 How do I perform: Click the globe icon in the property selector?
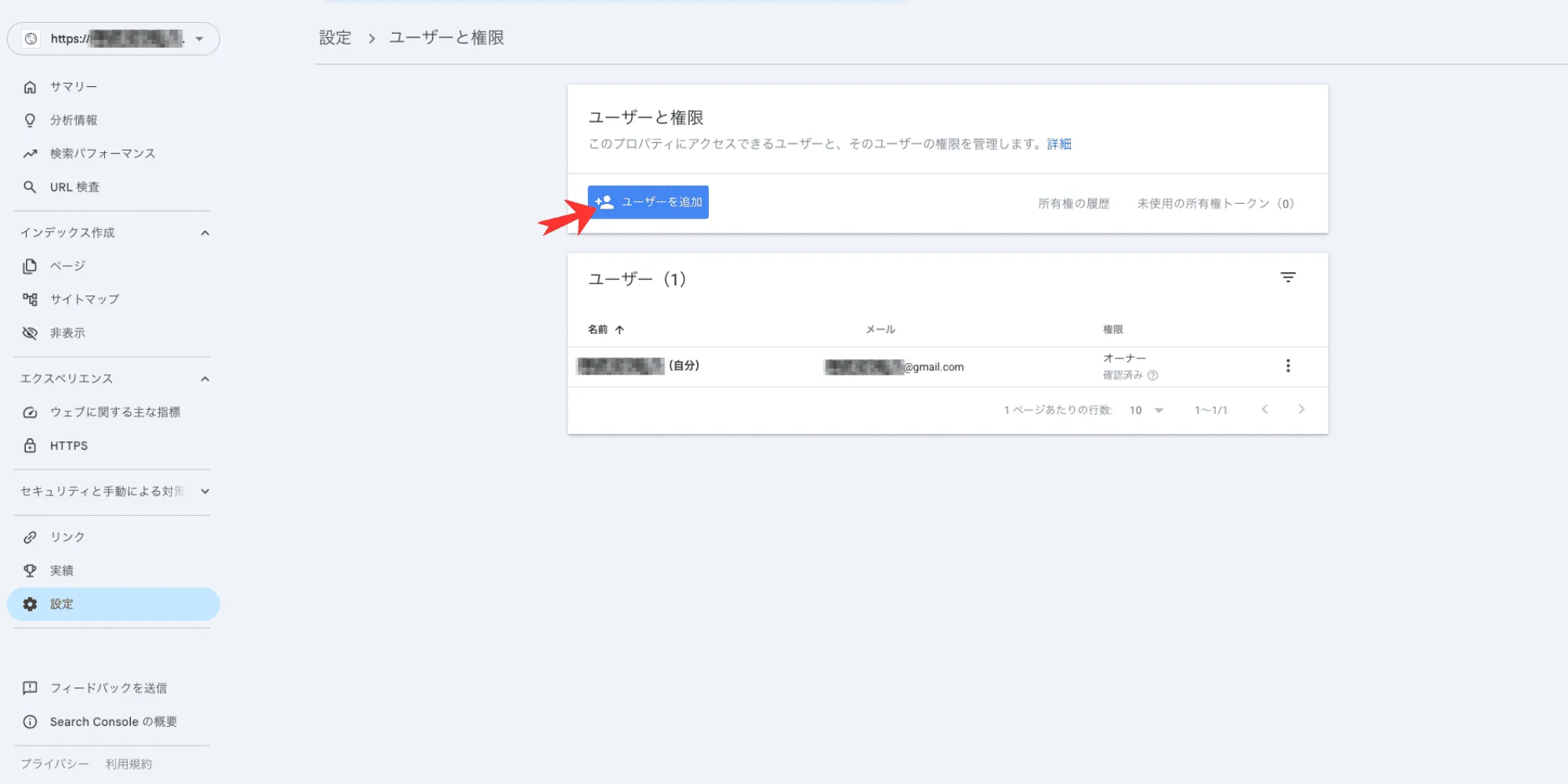coord(31,38)
